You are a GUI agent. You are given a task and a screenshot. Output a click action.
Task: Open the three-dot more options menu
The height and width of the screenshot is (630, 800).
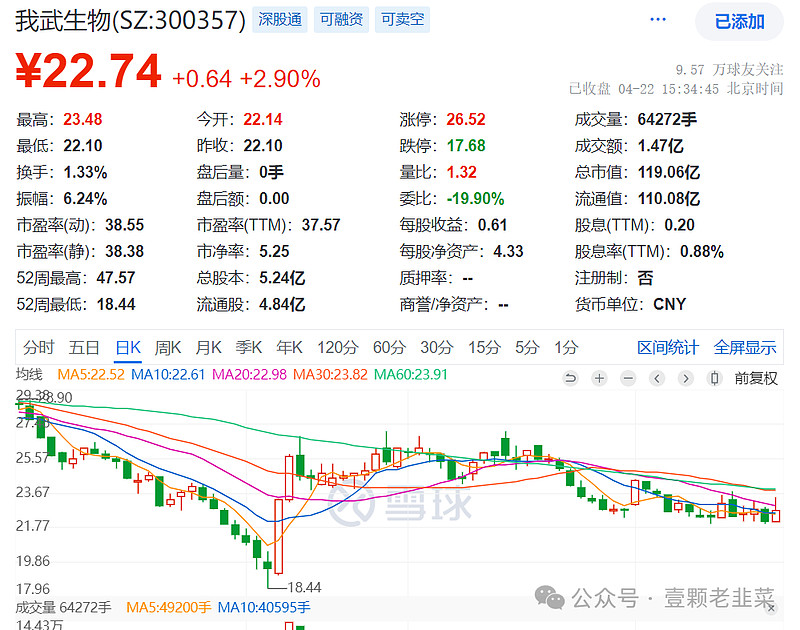(657, 20)
